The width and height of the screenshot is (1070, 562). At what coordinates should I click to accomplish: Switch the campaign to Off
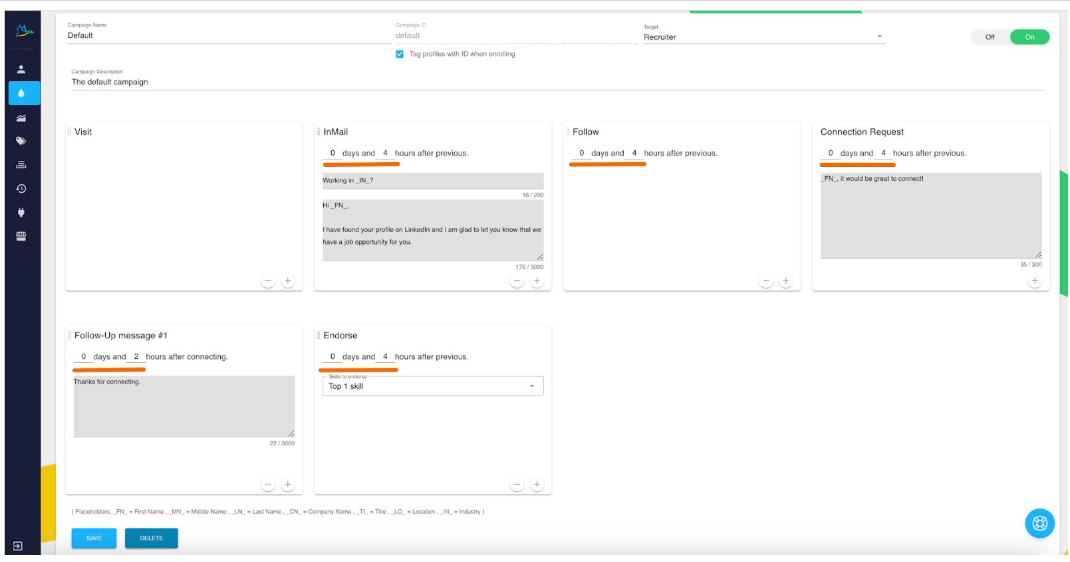tap(989, 37)
